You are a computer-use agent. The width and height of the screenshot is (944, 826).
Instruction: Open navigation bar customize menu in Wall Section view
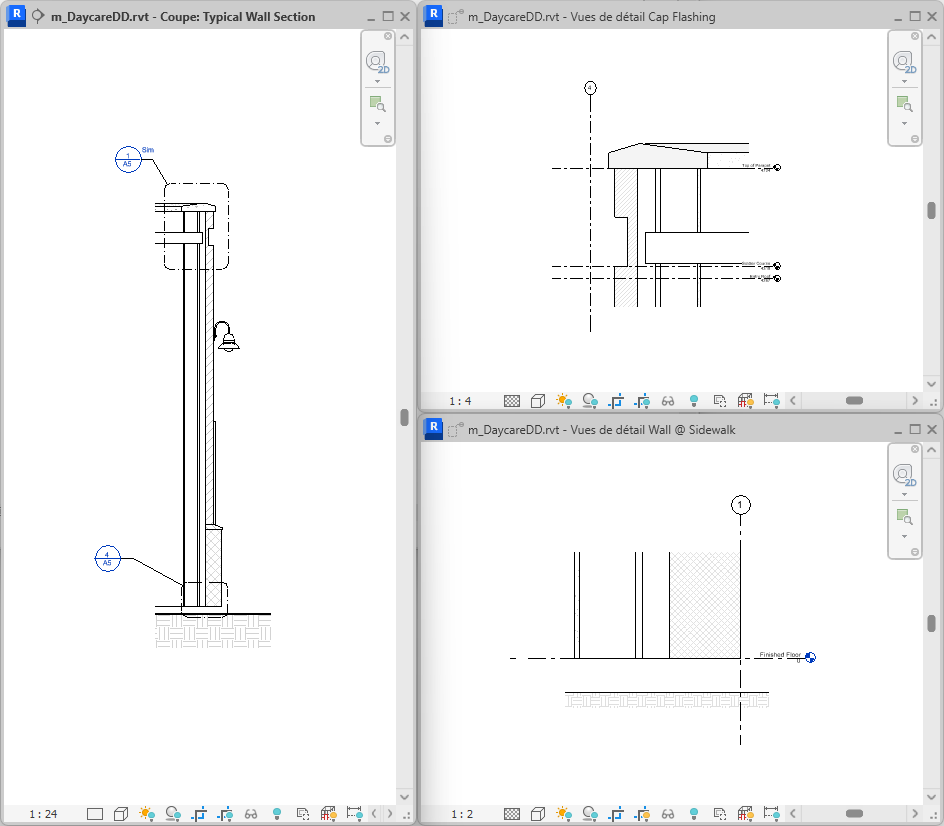point(388,139)
